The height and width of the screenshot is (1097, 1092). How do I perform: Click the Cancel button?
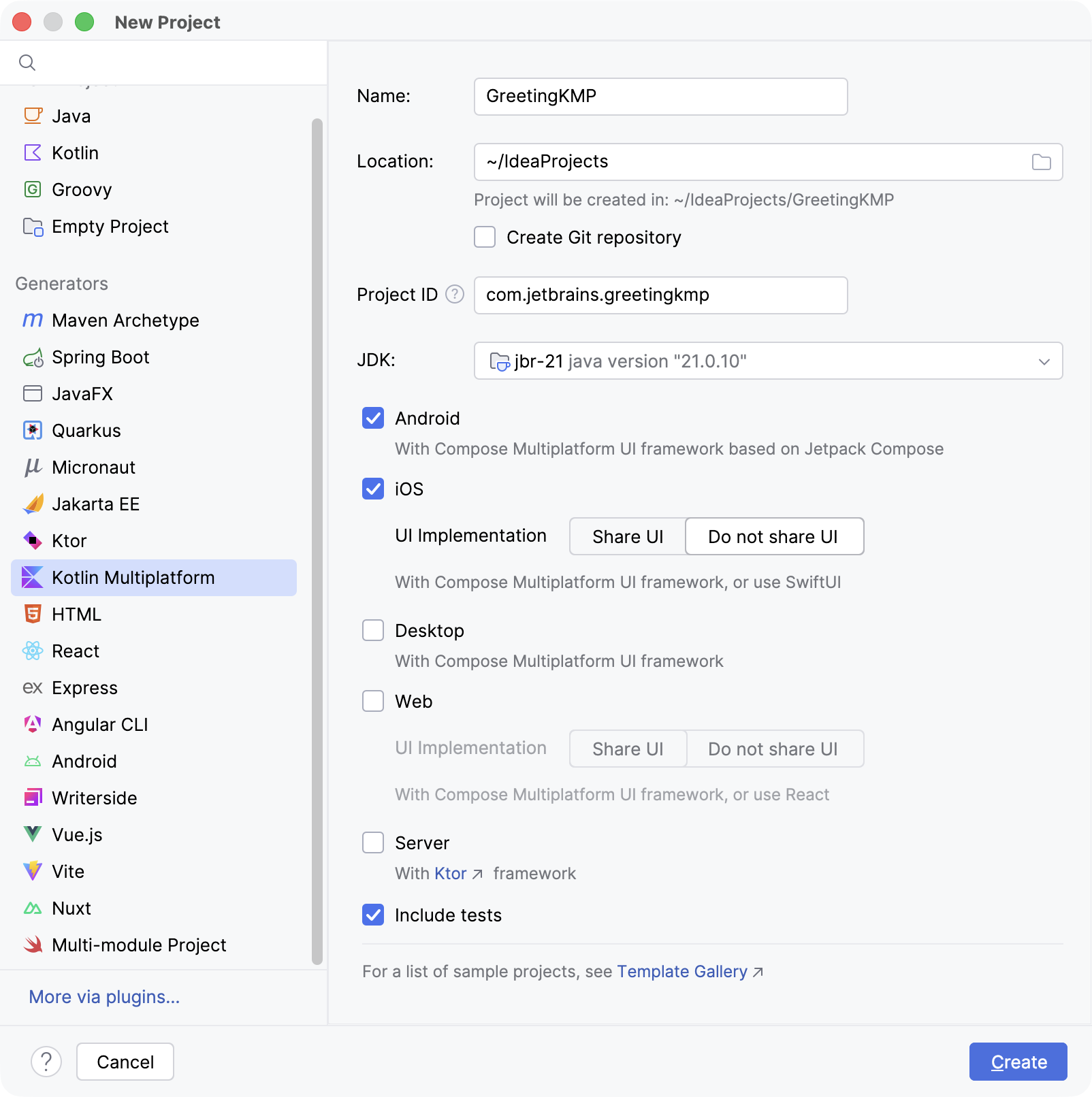coord(125,1062)
